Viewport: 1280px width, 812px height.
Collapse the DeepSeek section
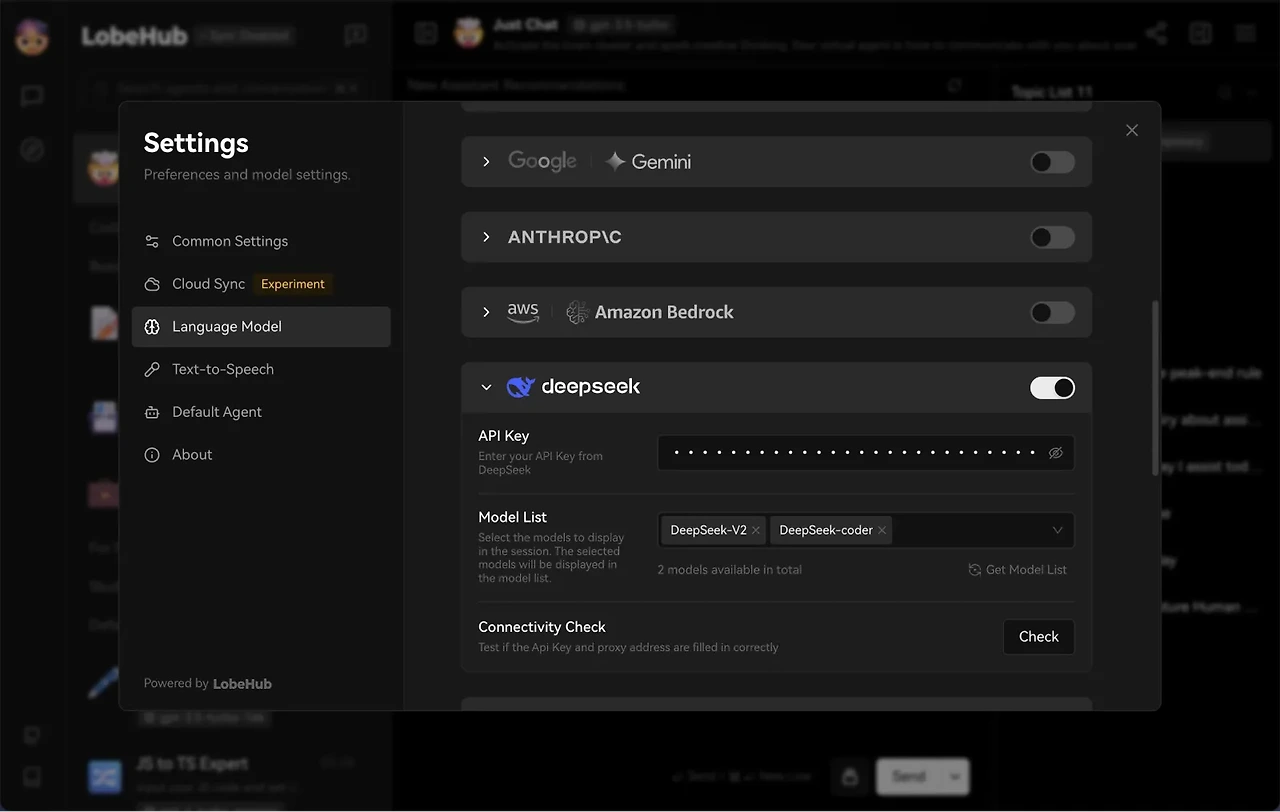point(486,387)
